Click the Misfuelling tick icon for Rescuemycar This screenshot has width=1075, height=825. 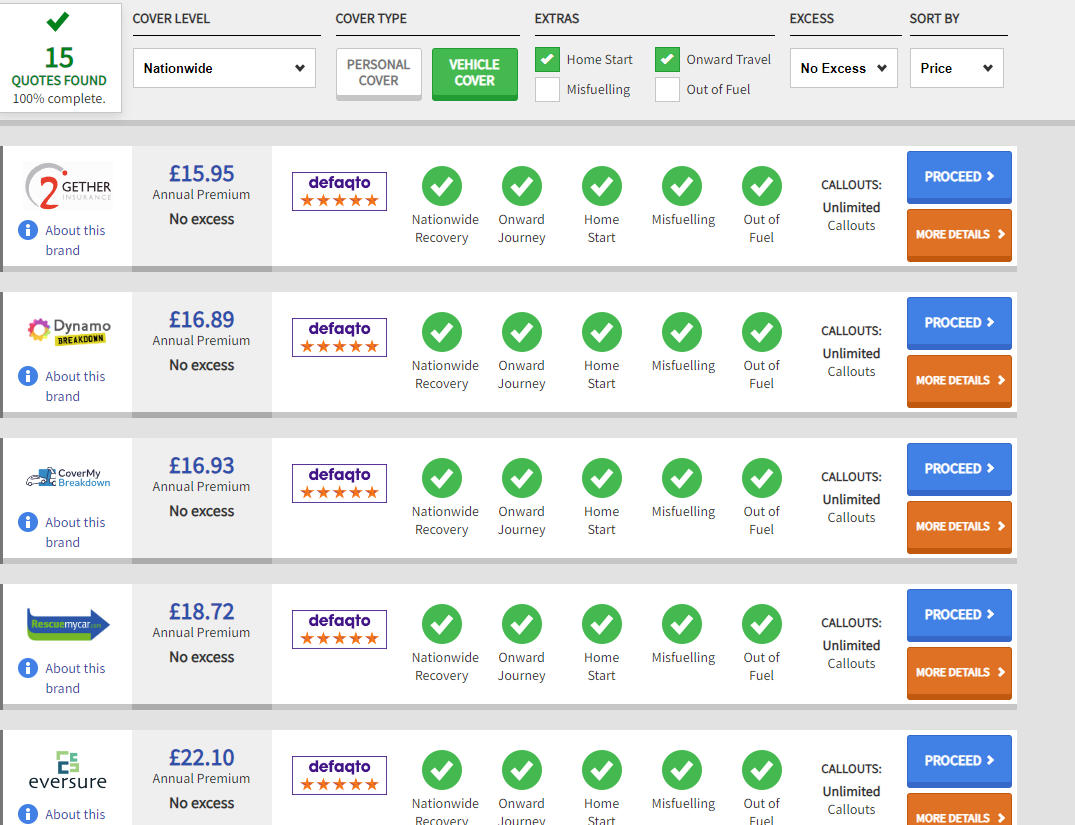682,624
